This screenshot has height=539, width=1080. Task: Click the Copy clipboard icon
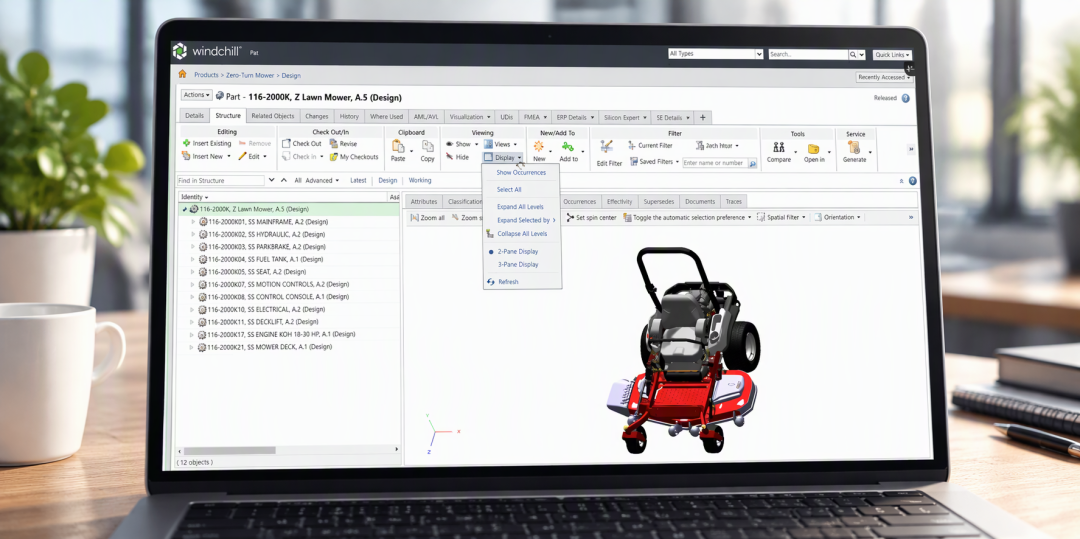pos(428,146)
